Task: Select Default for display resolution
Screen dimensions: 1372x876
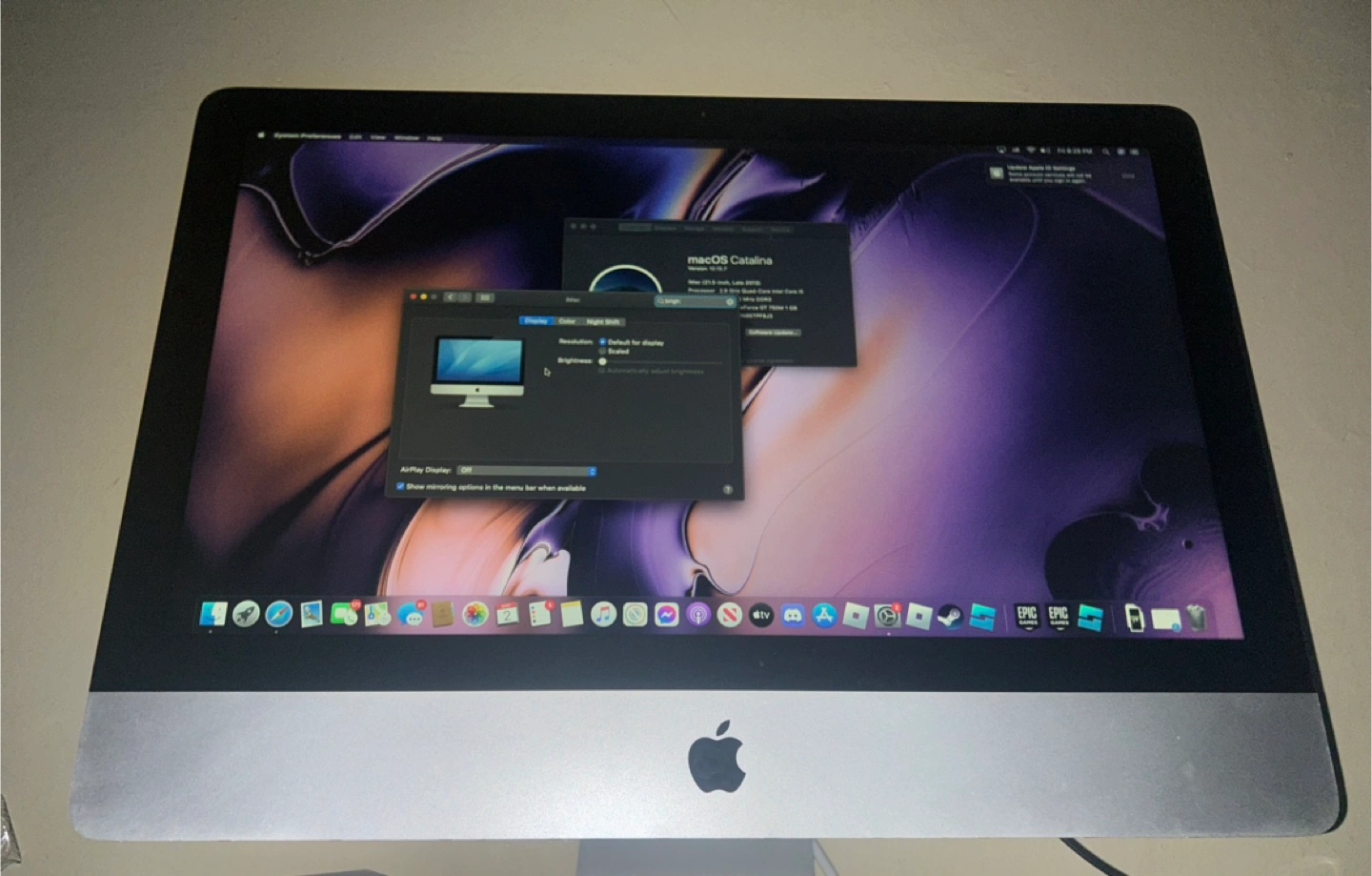Action: click(603, 341)
